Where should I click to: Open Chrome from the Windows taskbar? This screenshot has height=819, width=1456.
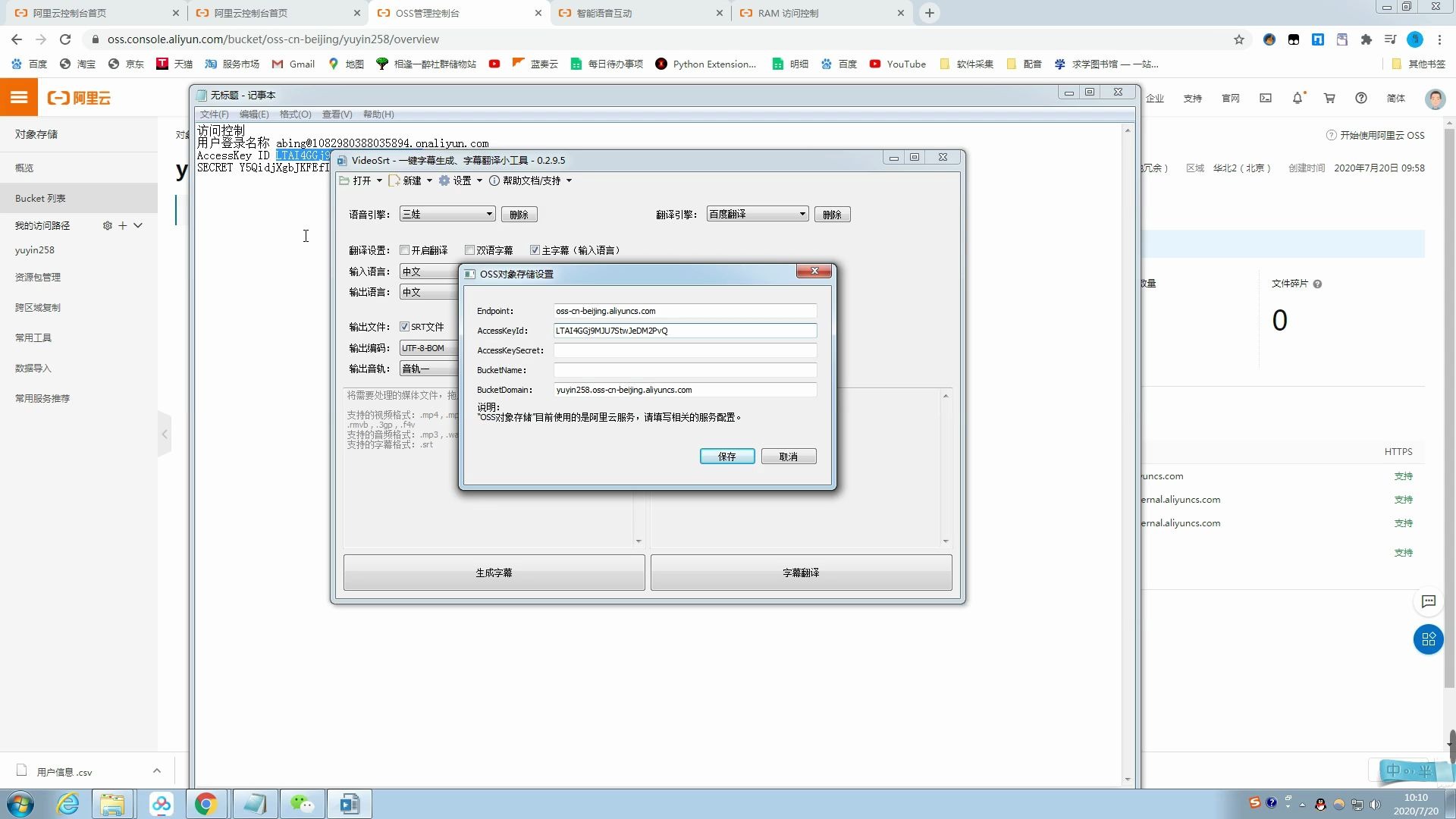206,804
